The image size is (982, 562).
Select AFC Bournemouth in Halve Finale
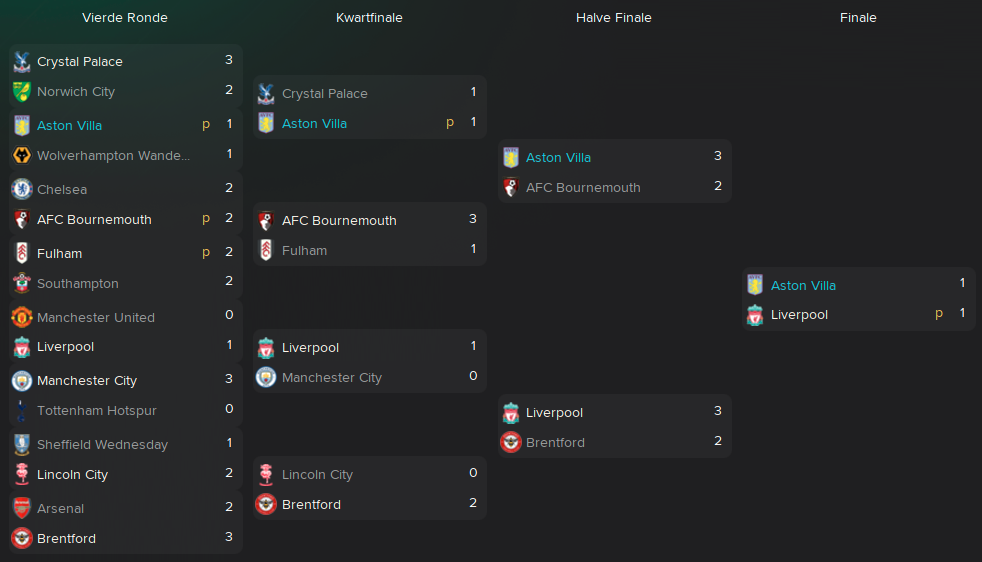pyautogui.click(x=583, y=187)
